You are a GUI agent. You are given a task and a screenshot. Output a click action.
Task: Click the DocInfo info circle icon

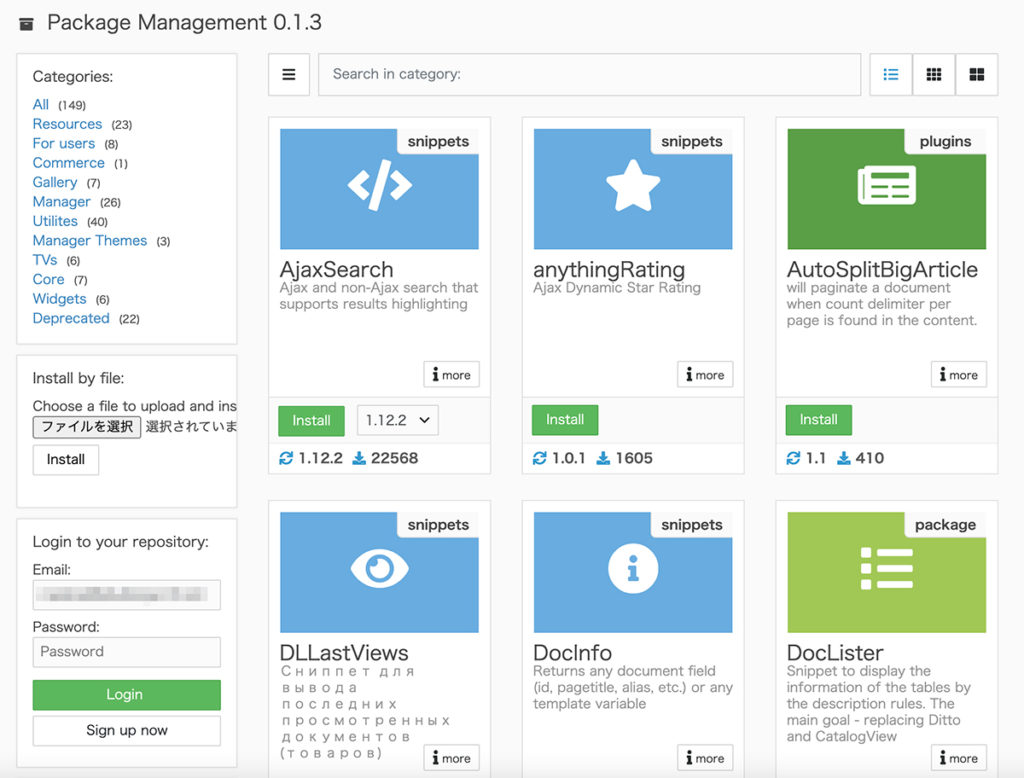pos(633,569)
